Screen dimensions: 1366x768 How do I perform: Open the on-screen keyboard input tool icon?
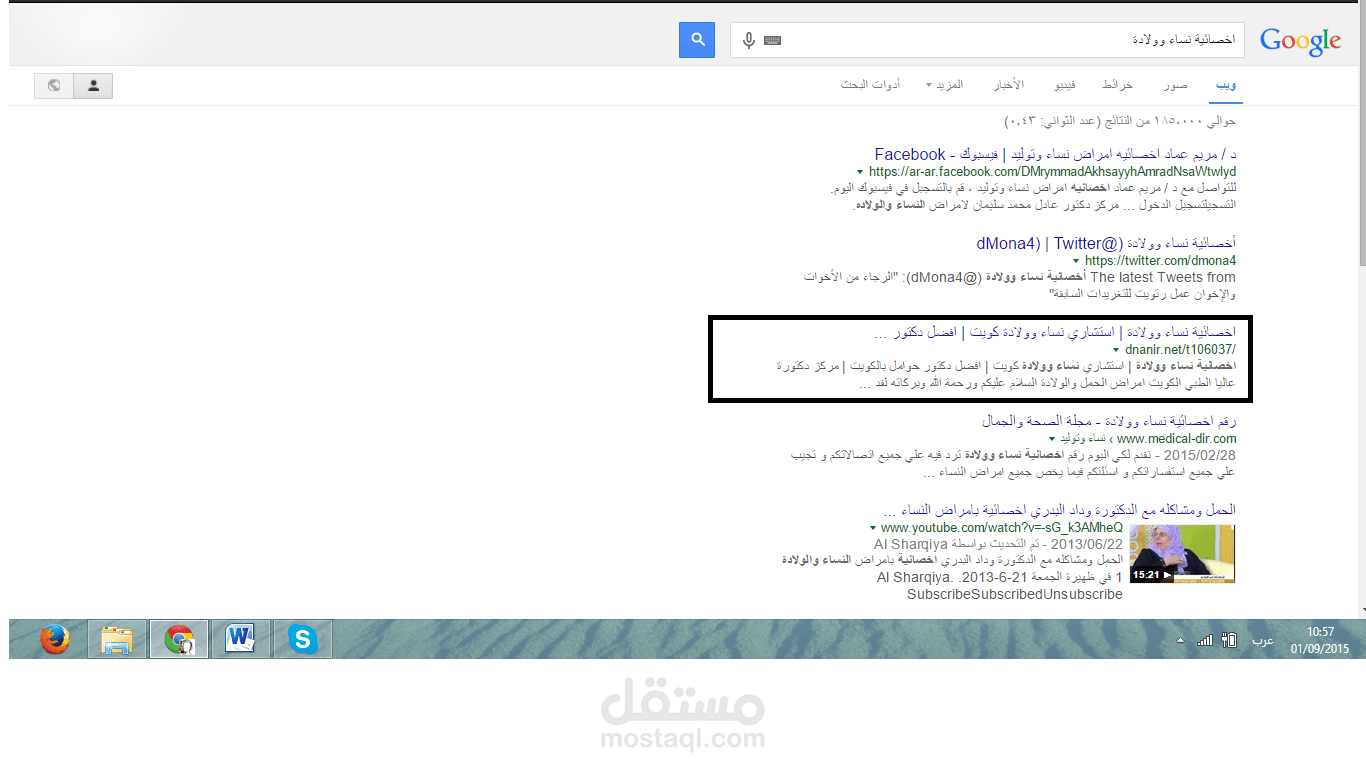coord(772,41)
